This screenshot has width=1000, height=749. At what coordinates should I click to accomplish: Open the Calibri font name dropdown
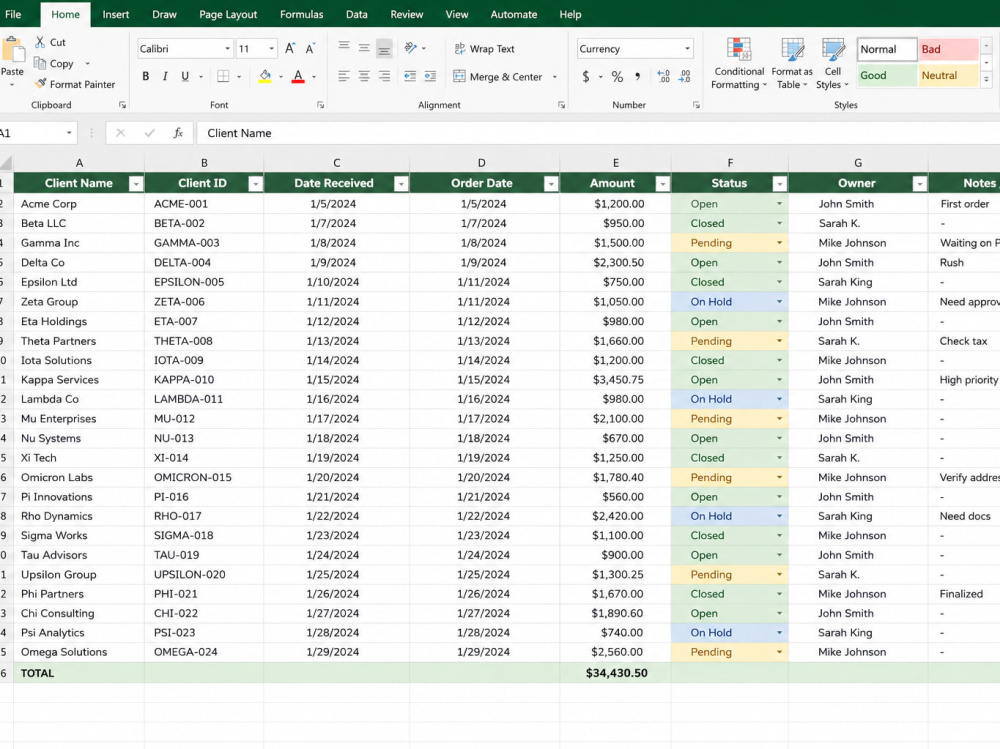[227, 48]
